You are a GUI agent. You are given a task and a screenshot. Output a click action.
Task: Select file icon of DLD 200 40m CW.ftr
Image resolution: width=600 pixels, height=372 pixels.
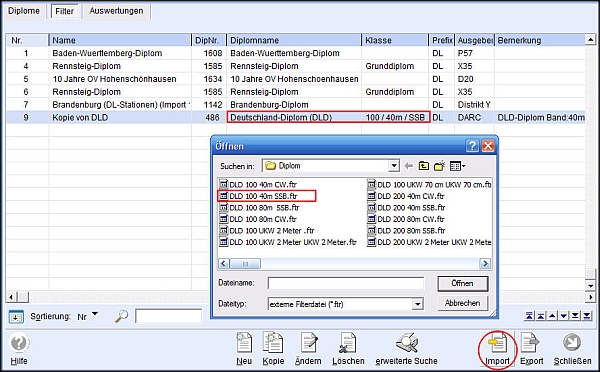(x=371, y=196)
